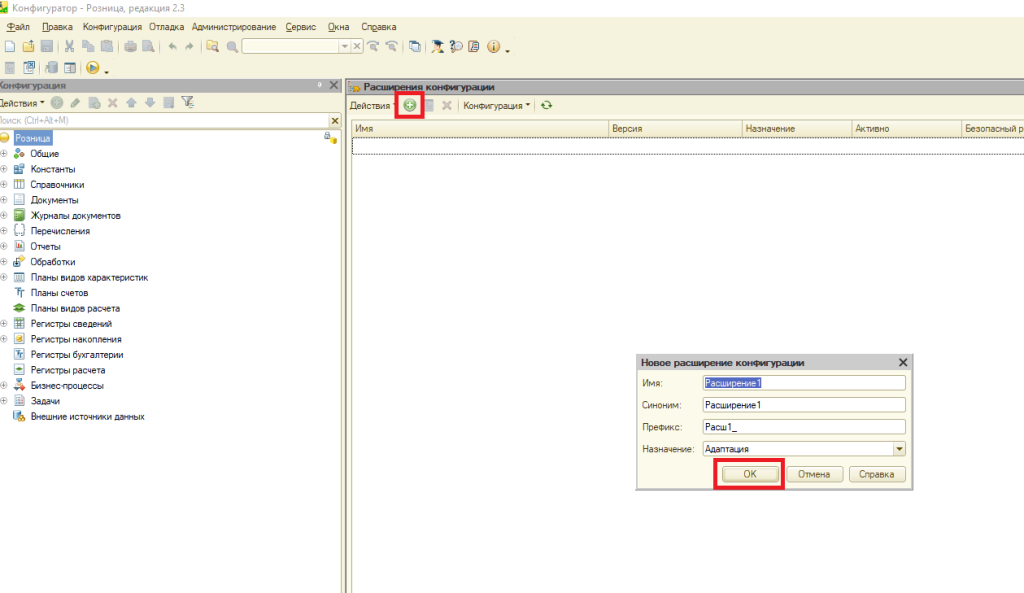Close the new extension dialog window
Viewport: 1024px width, 593px height.
coord(903,363)
